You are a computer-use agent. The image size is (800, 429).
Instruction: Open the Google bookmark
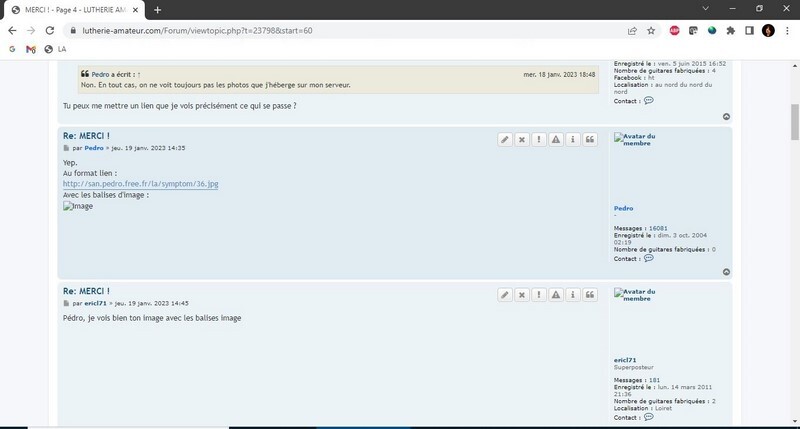click(12, 49)
